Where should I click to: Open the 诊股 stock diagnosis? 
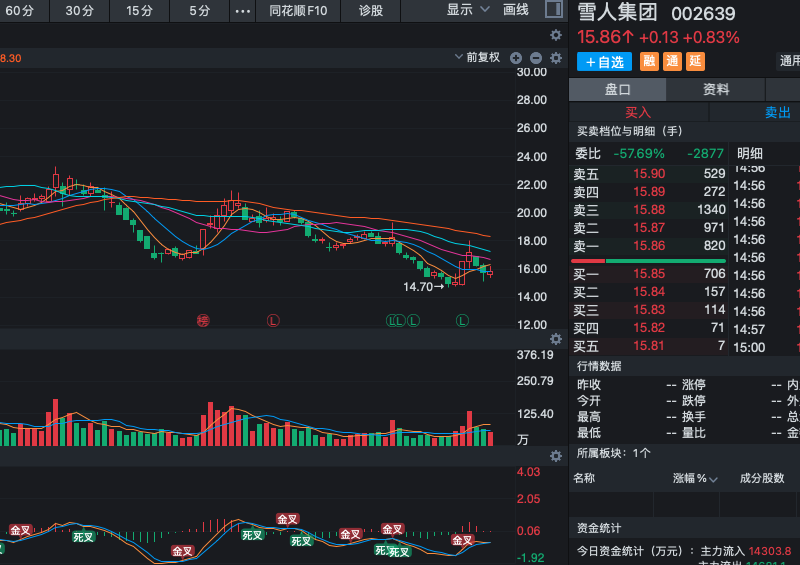371,11
